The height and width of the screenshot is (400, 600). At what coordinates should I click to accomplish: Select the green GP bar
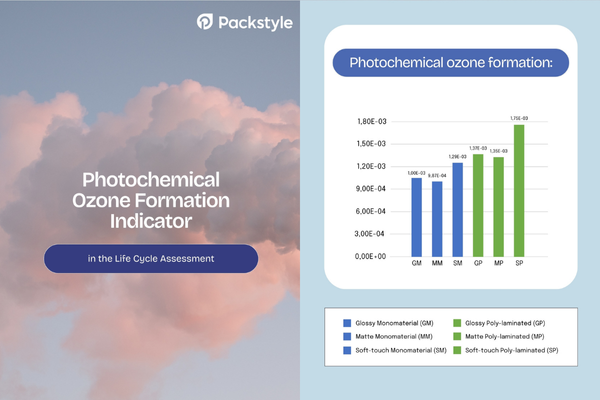pos(478,205)
